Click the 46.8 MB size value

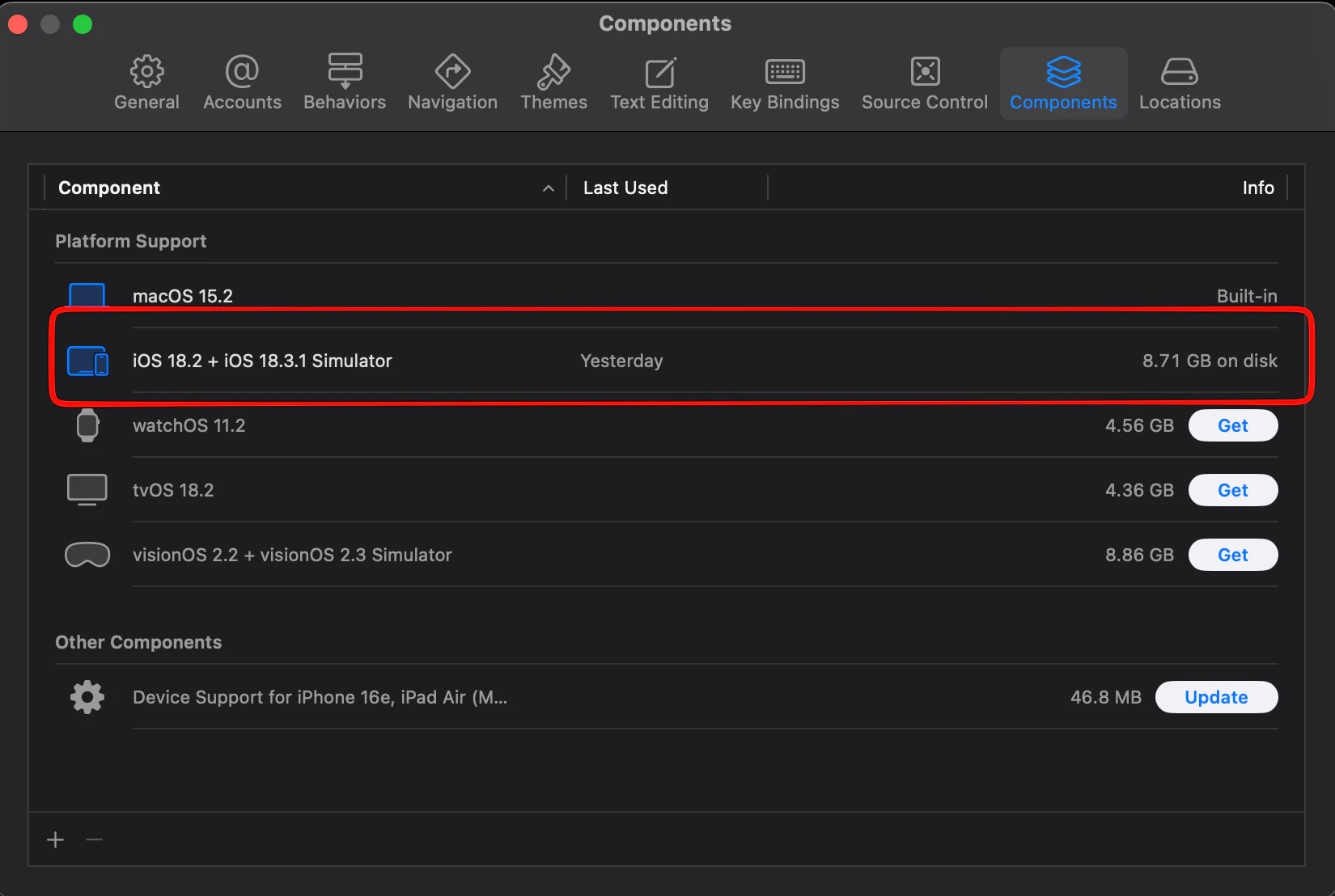click(1106, 697)
